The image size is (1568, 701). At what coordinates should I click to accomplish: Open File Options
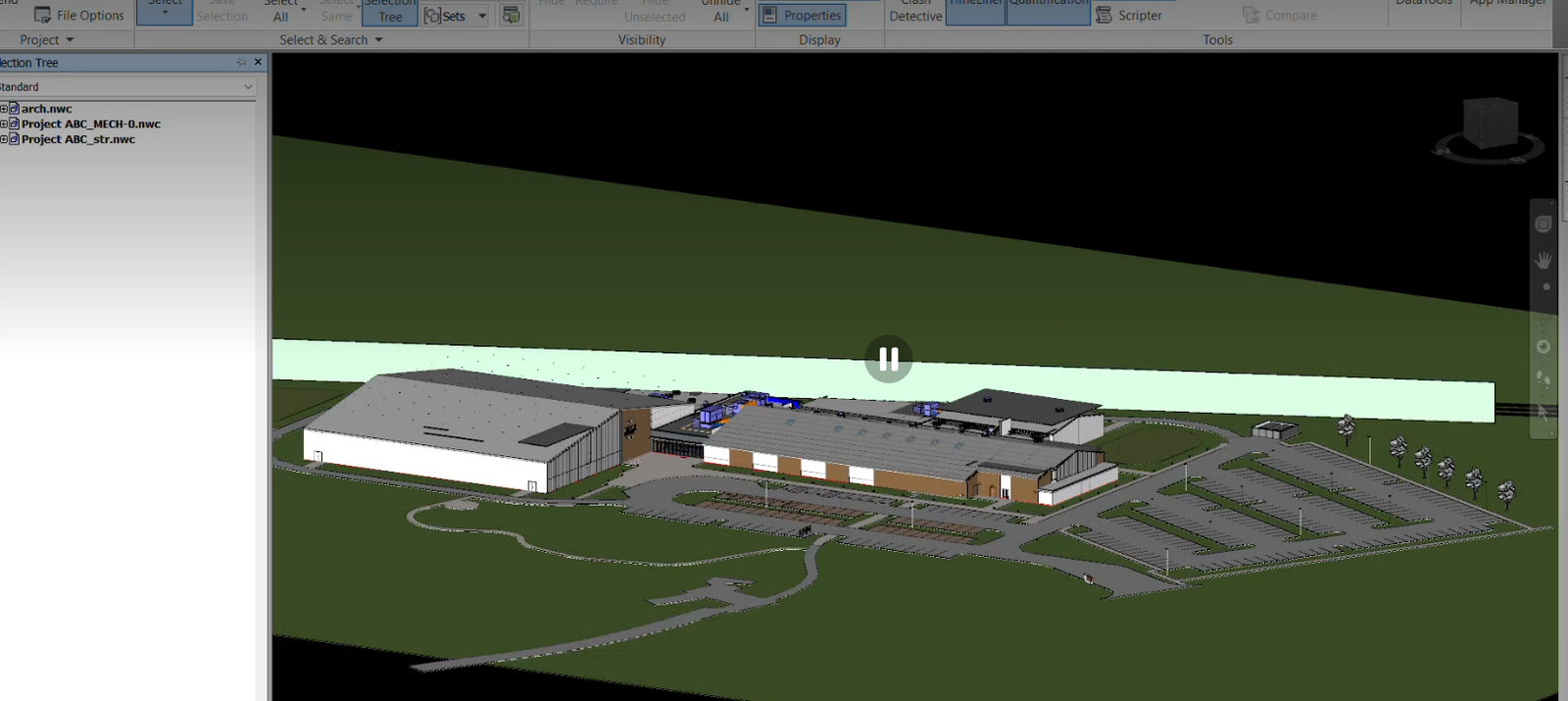pos(78,15)
